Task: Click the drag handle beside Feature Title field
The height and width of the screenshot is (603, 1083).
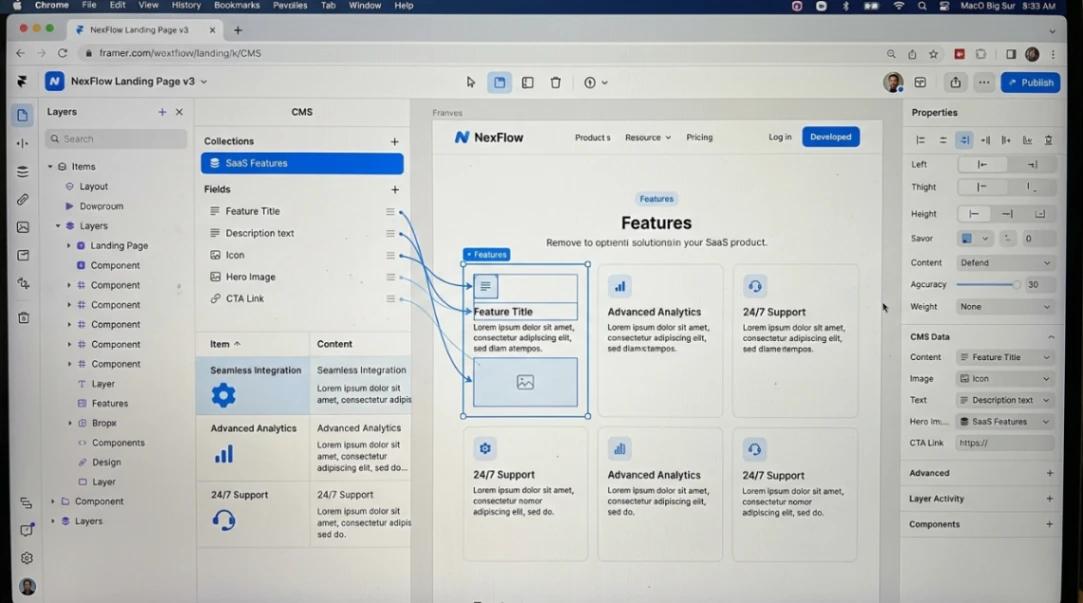Action: tap(390, 211)
